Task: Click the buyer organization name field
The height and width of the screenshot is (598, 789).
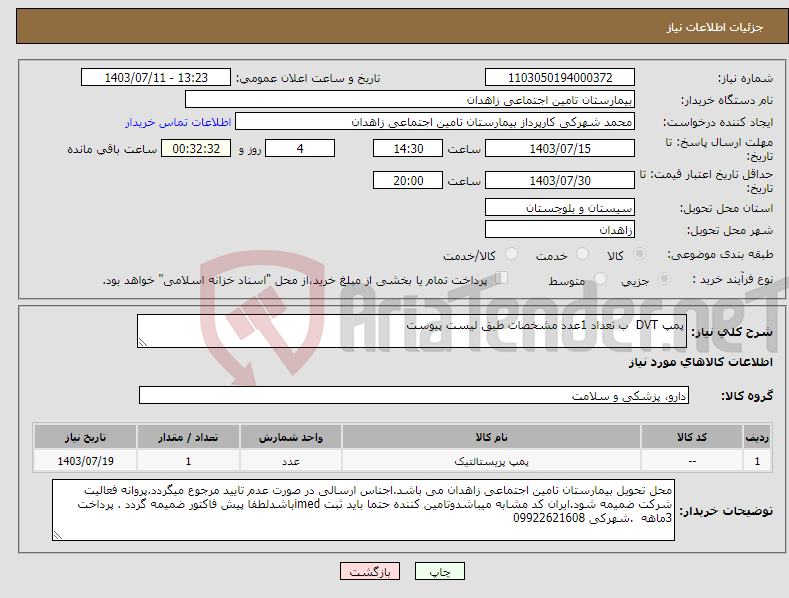Action: click(410, 100)
